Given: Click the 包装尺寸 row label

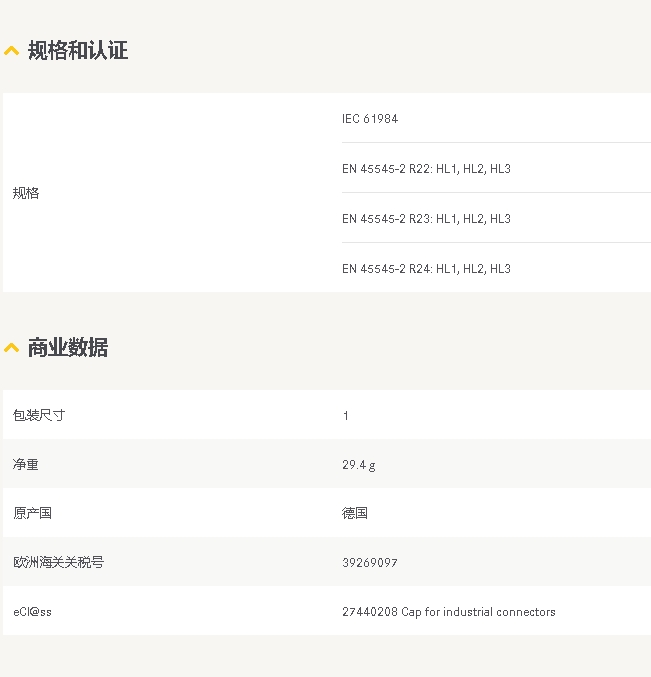Looking at the screenshot, I should tap(39, 415).
